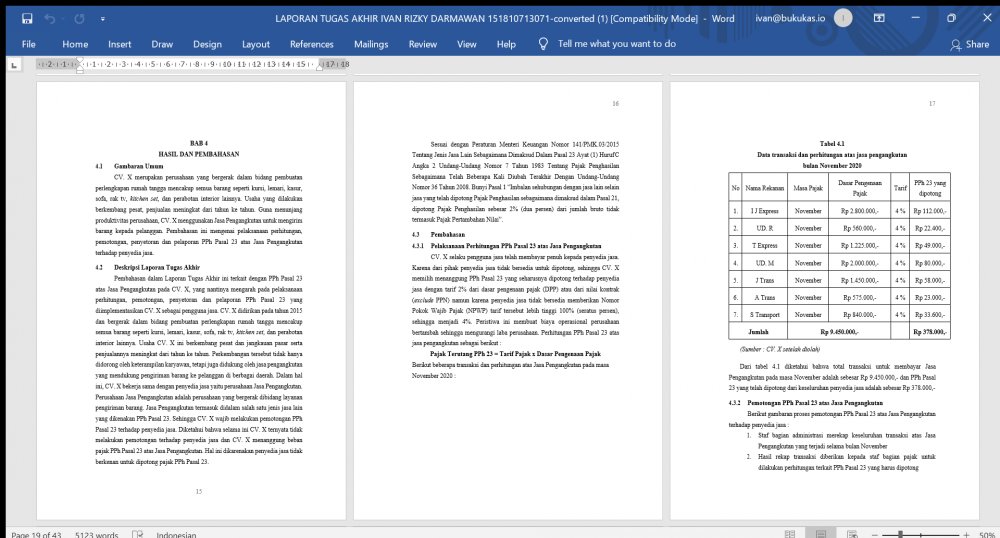The image size is (1000, 538).
Task: Click the BAB 4 heading on first page
Action: pyautogui.click(x=198, y=143)
